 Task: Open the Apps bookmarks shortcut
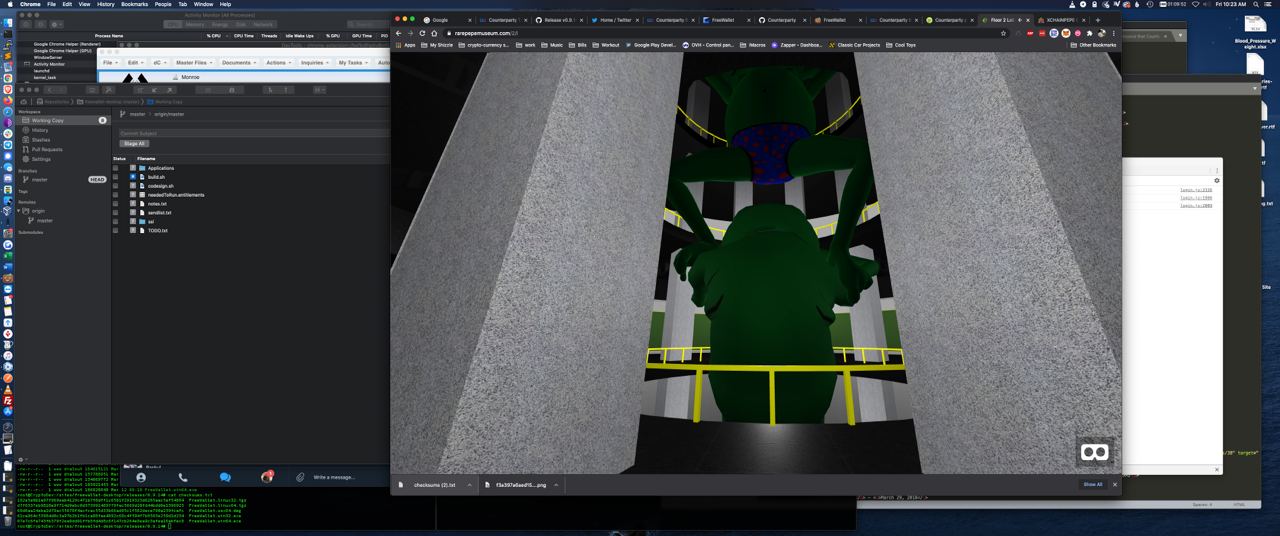(405, 45)
